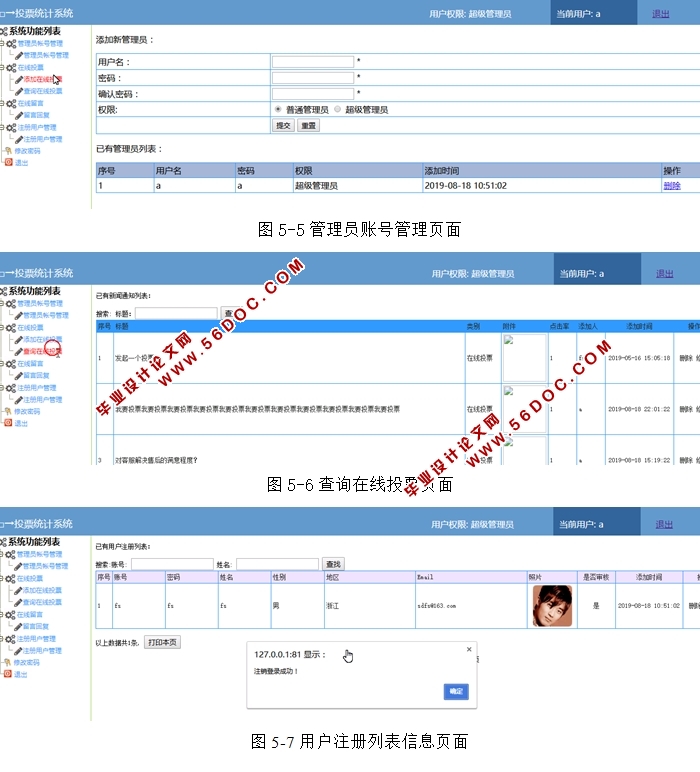Viewport: 700px width, 772px height.
Task: Focus the 确认密码 input field
Action: click(x=313, y=94)
